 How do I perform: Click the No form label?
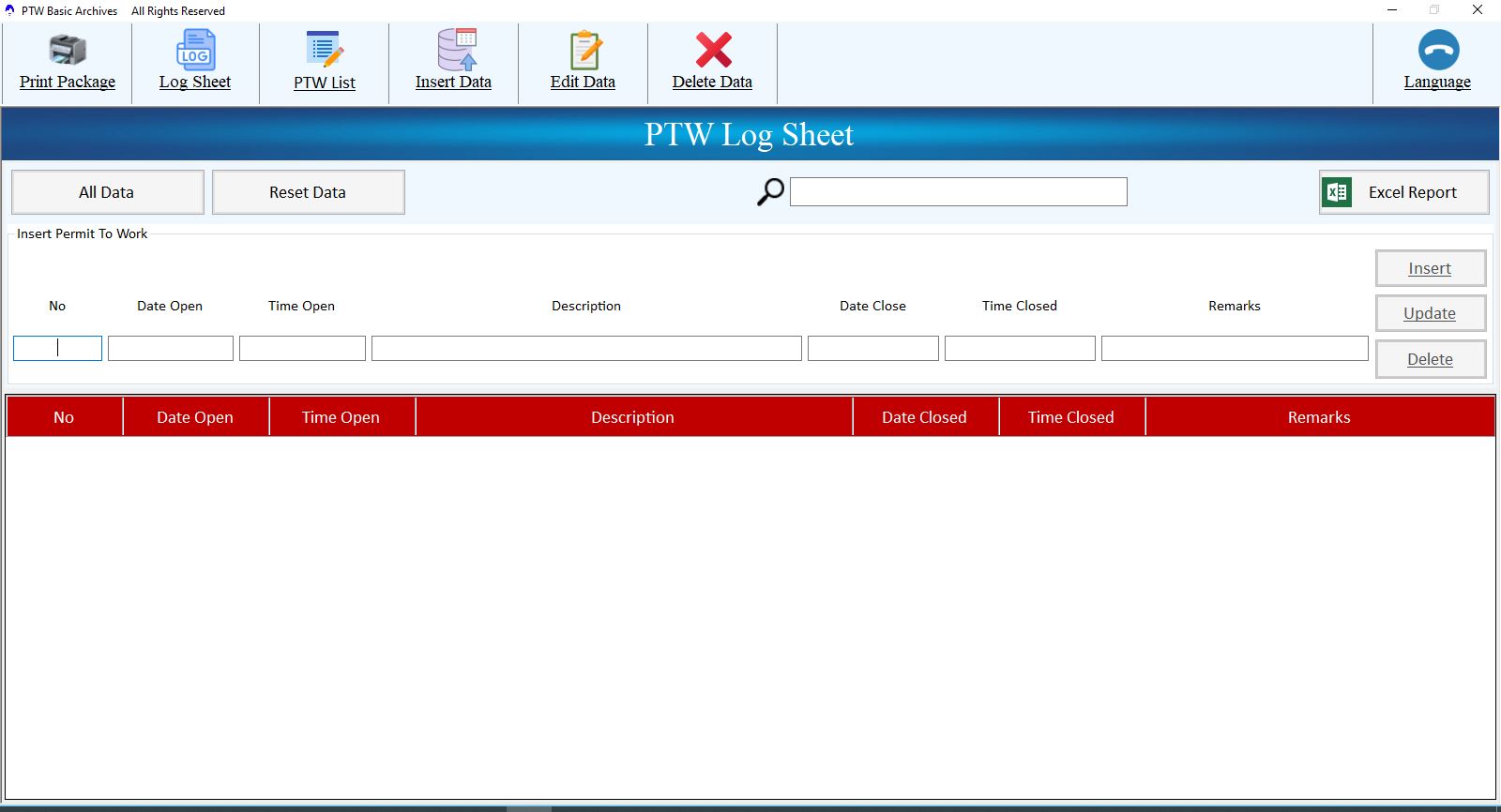click(x=57, y=306)
